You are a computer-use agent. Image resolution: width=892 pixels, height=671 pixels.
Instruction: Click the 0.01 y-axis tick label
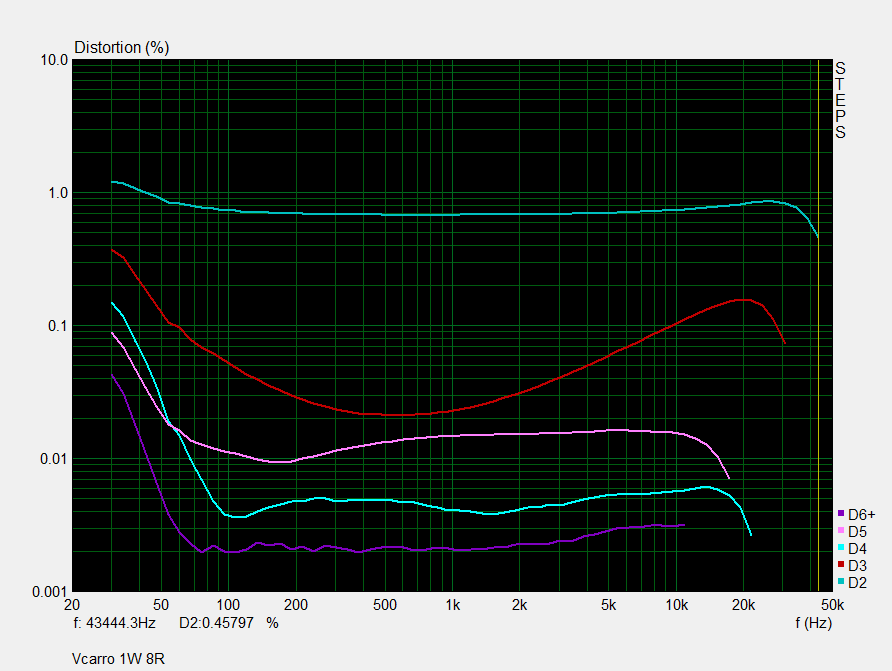[x=54, y=459]
